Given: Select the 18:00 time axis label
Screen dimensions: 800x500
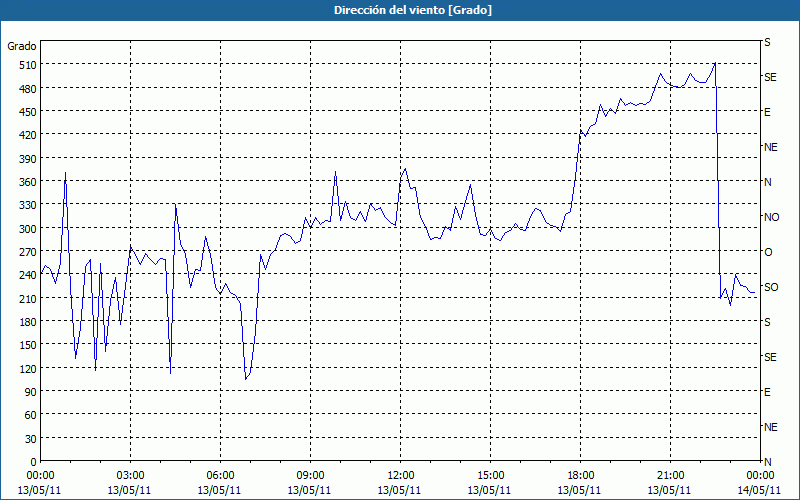Looking at the screenshot, I should [580, 476].
